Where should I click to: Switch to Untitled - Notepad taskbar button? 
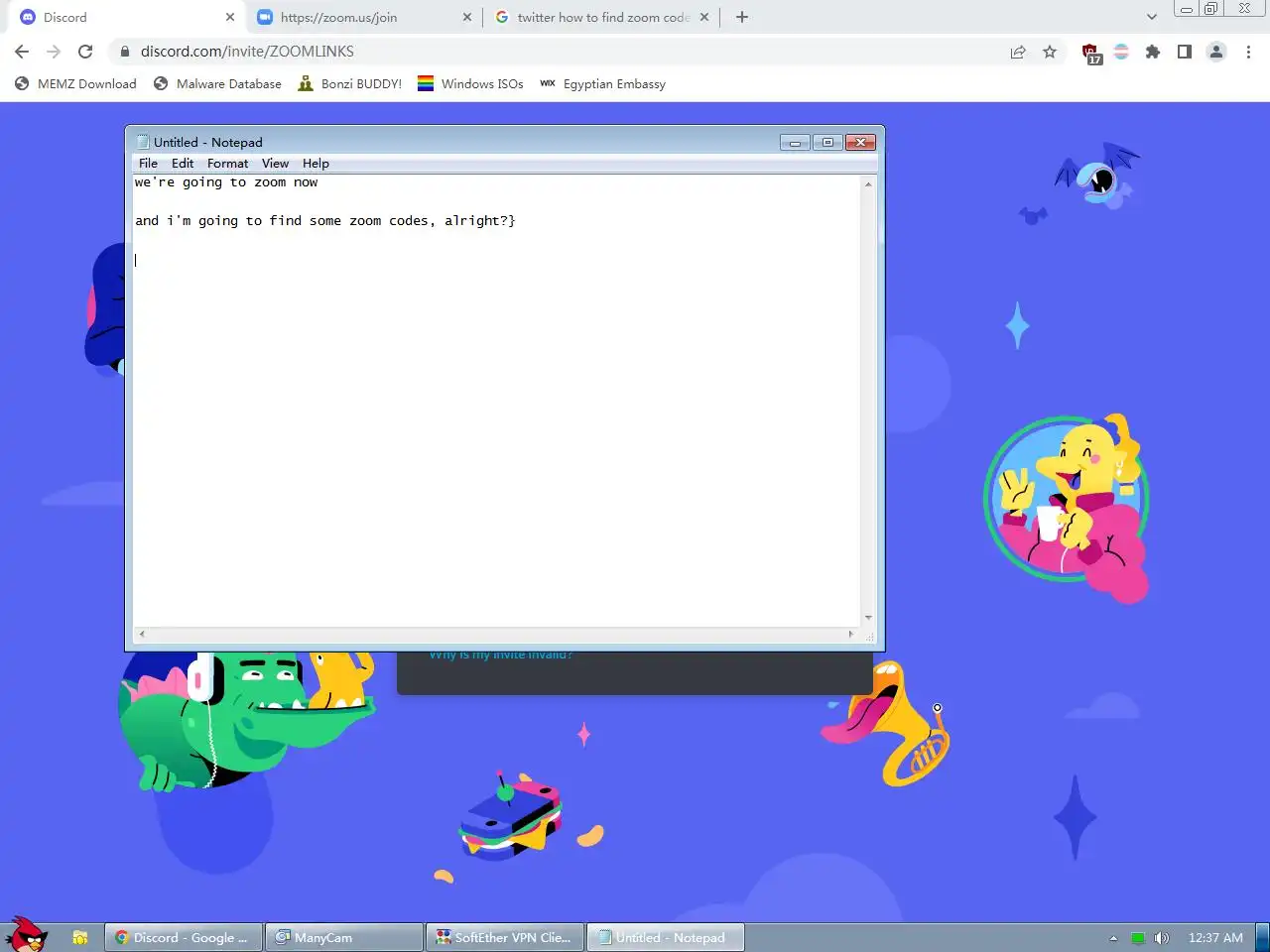pos(666,937)
